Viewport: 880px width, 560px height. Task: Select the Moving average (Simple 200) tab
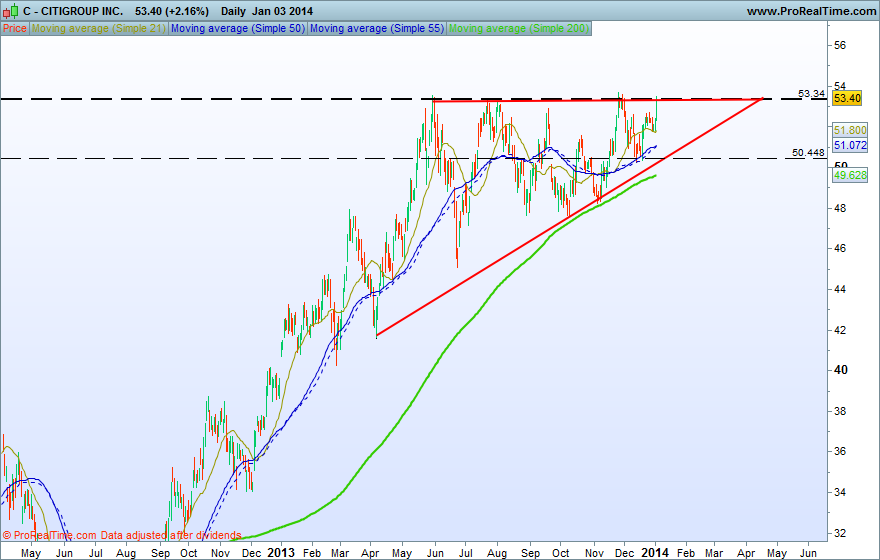click(x=519, y=28)
